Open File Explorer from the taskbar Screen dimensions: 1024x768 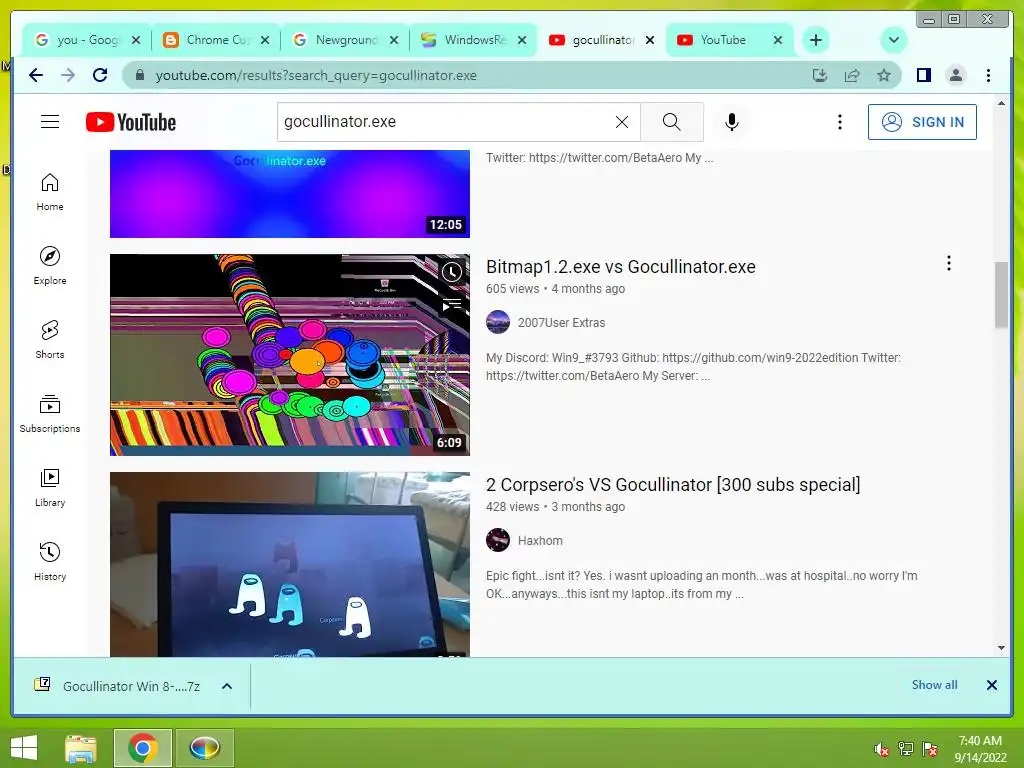click(81, 748)
